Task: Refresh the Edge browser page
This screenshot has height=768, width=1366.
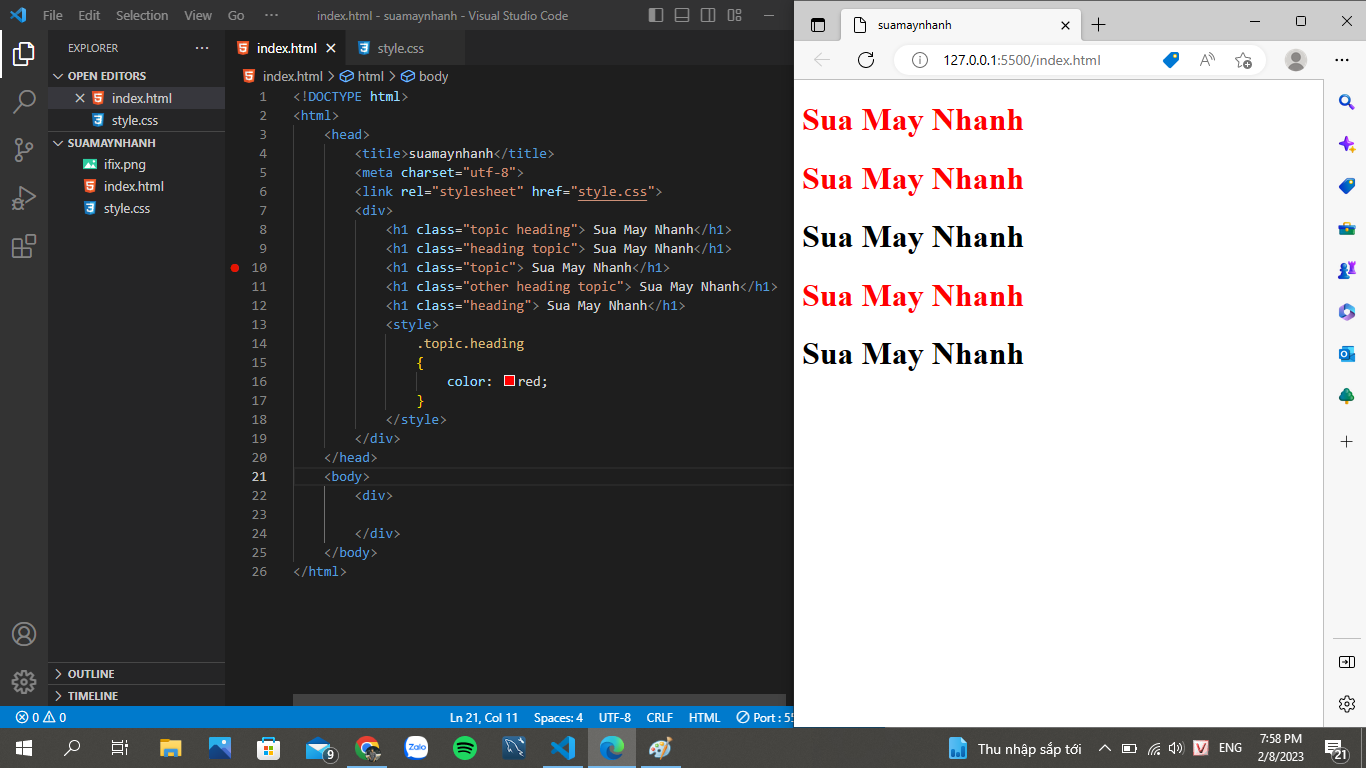Action: [x=867, y=60]
